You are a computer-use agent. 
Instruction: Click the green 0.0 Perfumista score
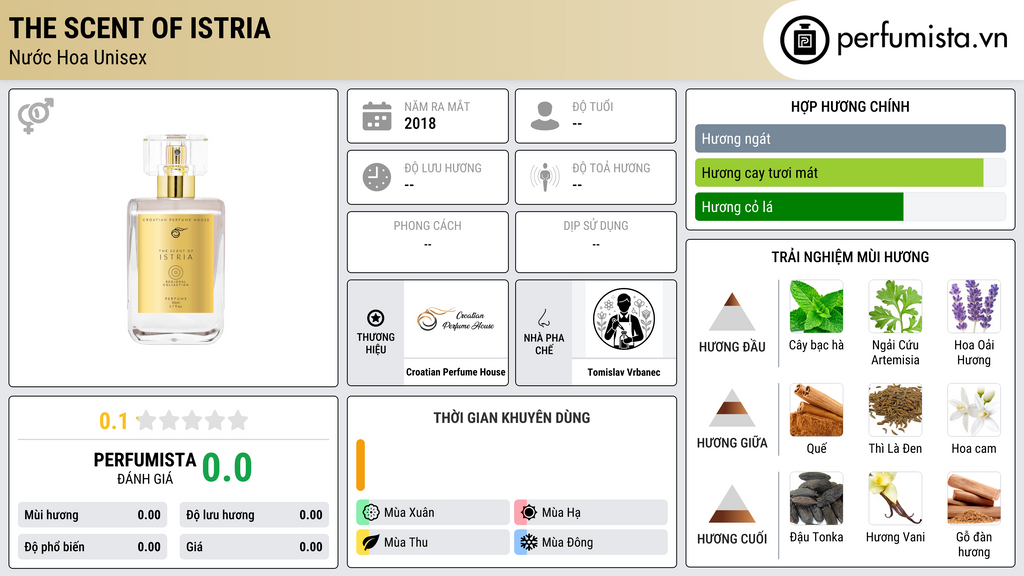[x=227, y=468]
